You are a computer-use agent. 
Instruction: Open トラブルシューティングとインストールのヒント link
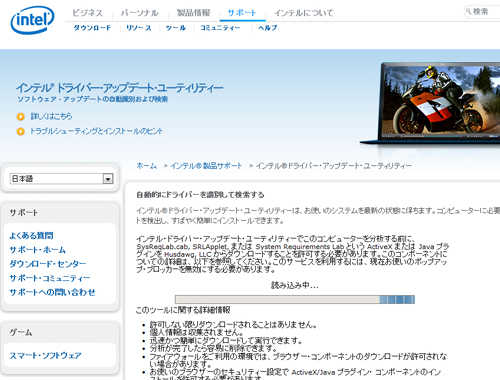point(96,131)
